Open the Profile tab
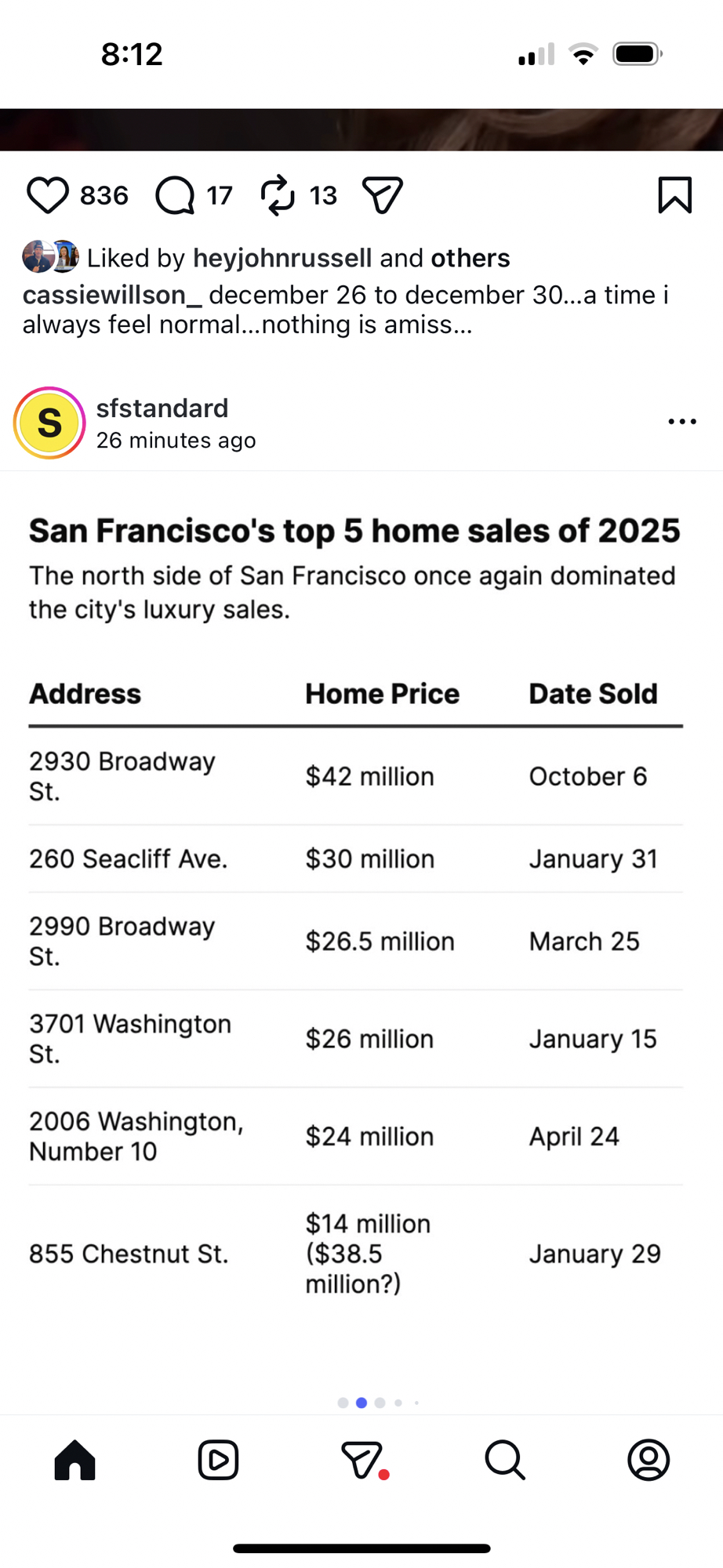Image resolution: width=723 pixels, height=1568 pixels. pyautogui.click(x=649, y=1460)
